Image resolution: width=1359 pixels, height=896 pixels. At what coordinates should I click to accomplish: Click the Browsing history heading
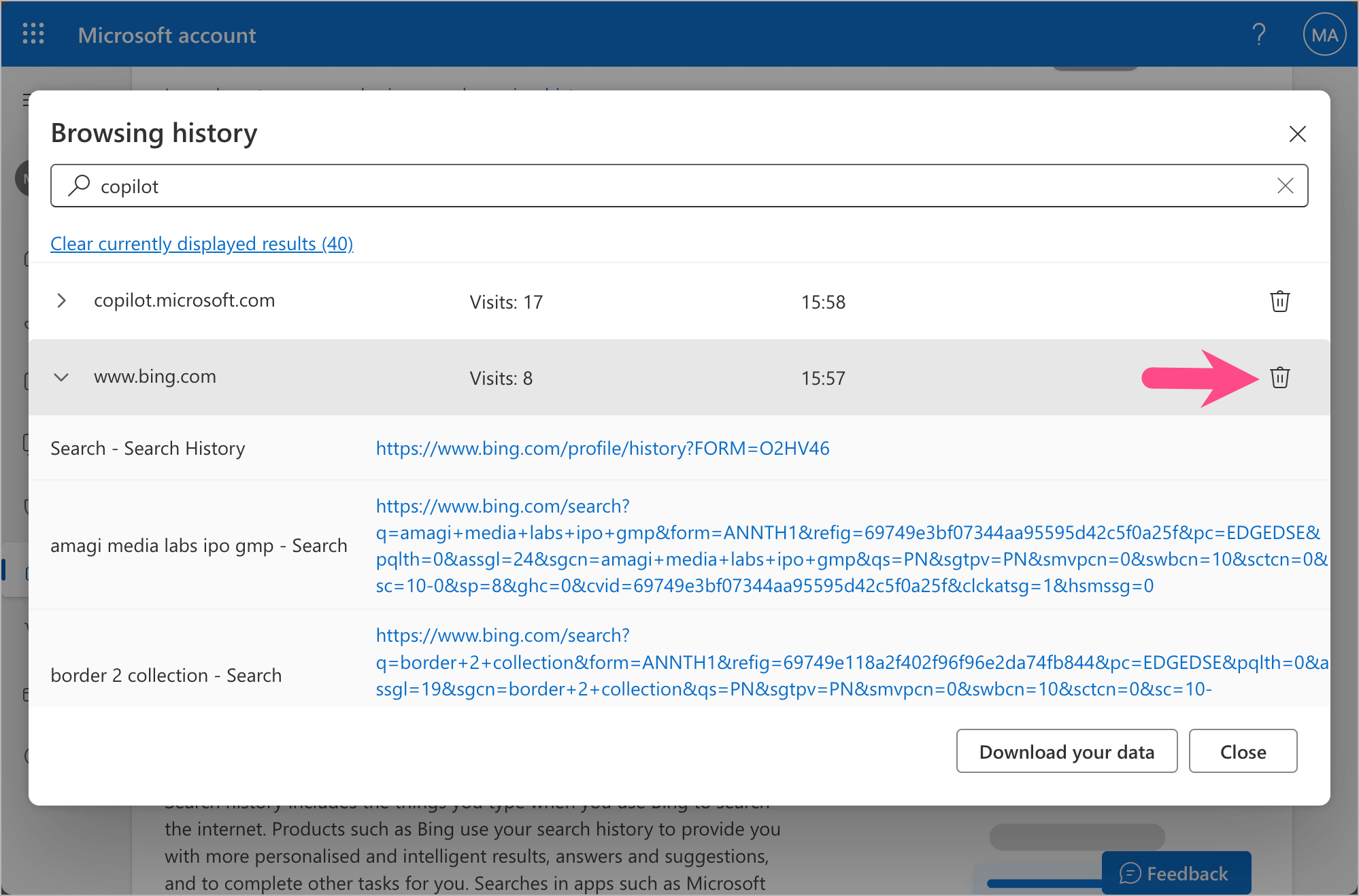pos(154,133)
